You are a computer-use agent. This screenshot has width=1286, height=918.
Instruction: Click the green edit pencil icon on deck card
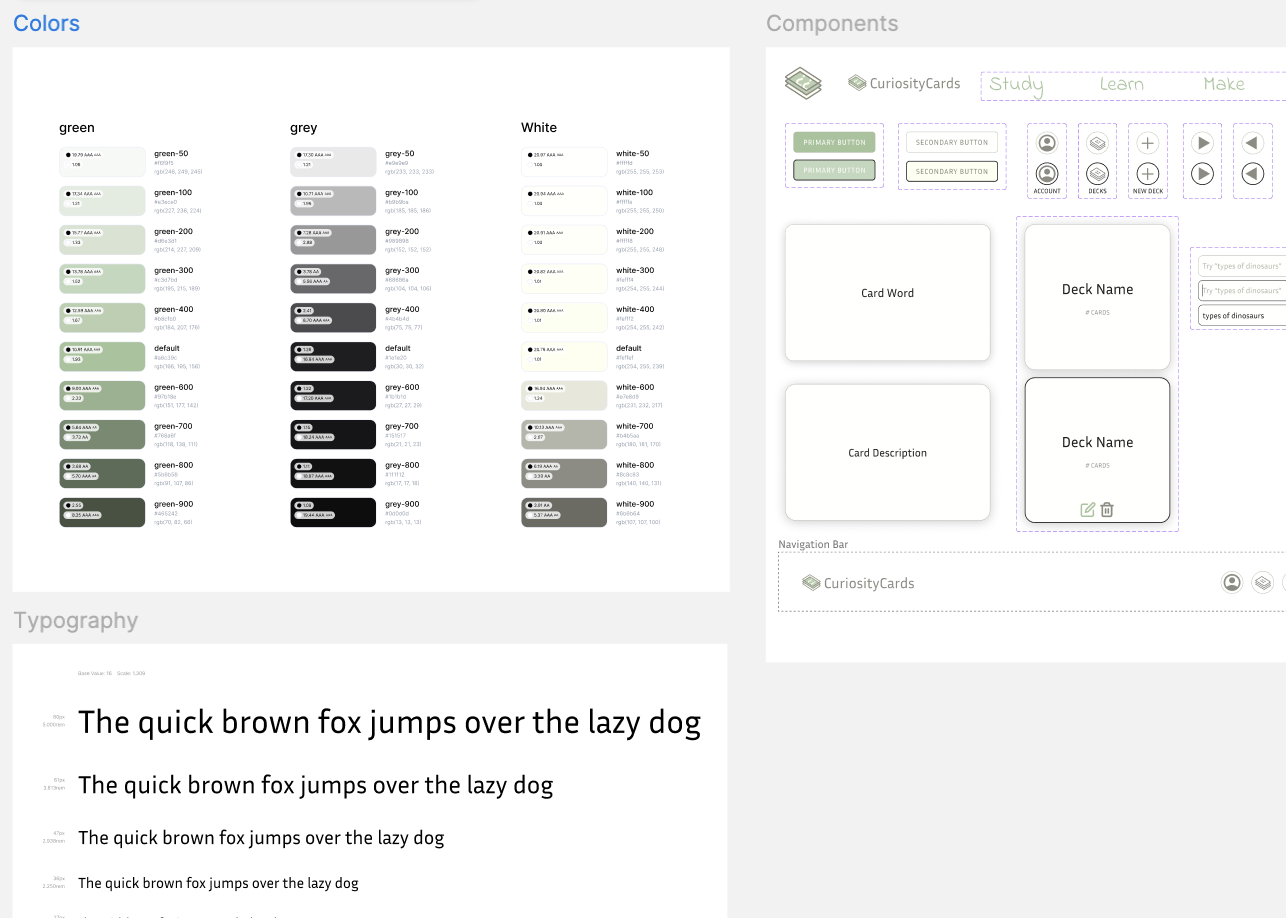click(x=1088, y=510)
